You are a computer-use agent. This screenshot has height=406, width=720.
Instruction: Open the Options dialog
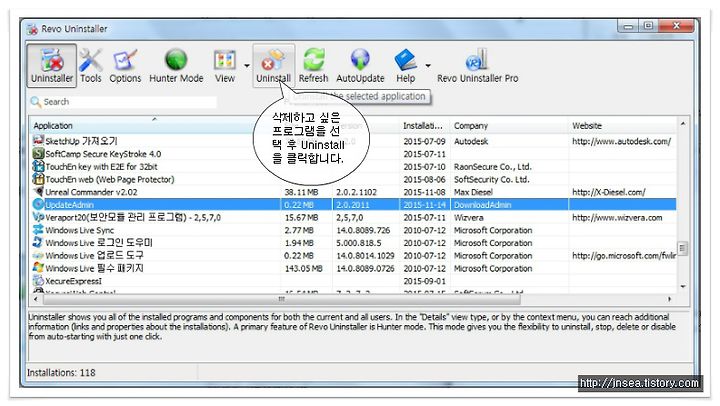[x=125, y=65]
